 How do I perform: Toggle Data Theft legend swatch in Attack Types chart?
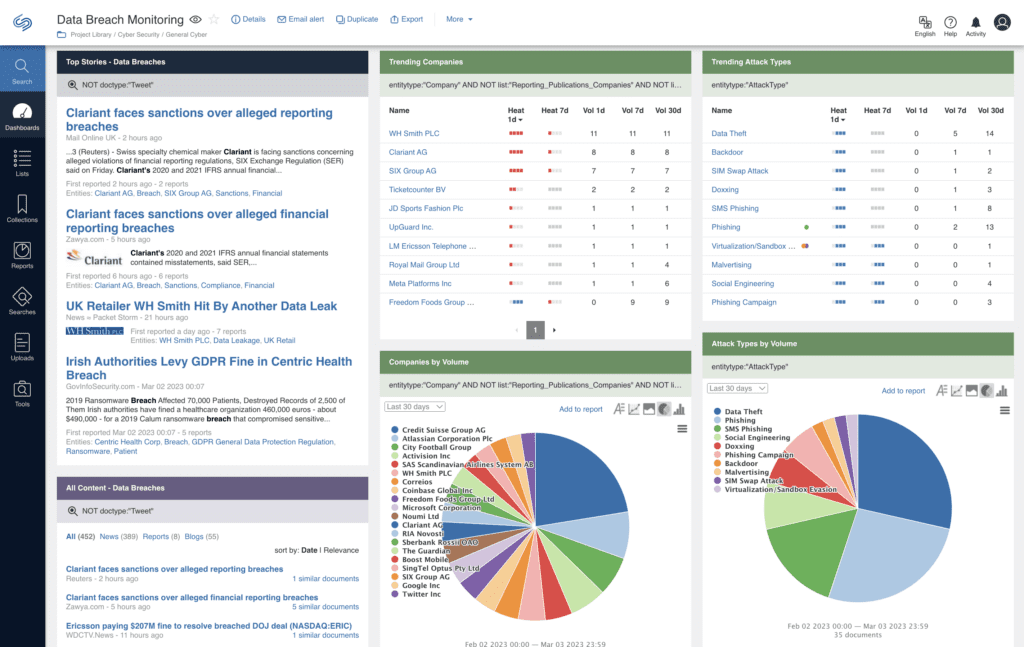(717, 412)
